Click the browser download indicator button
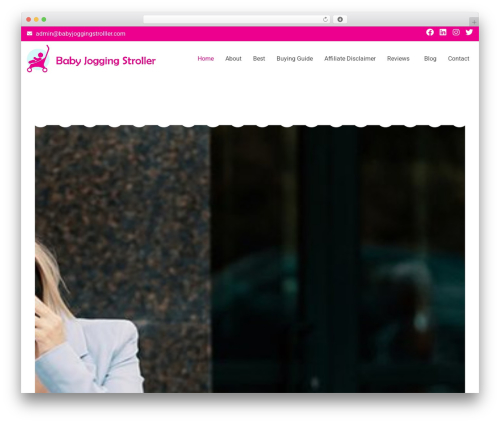This screenshot has width=500, height=423. tap(340, 19)
